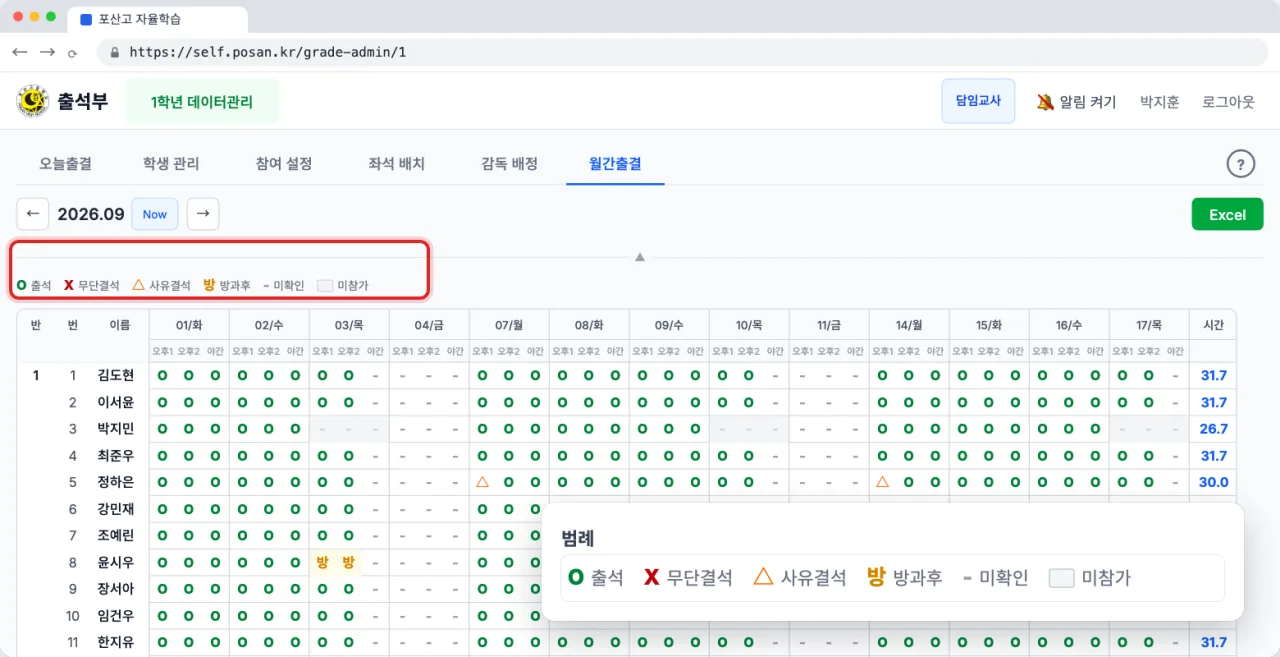Click the tab favicon of 포산고 자율학습
1280x657 pixels.
click(86, 19)
